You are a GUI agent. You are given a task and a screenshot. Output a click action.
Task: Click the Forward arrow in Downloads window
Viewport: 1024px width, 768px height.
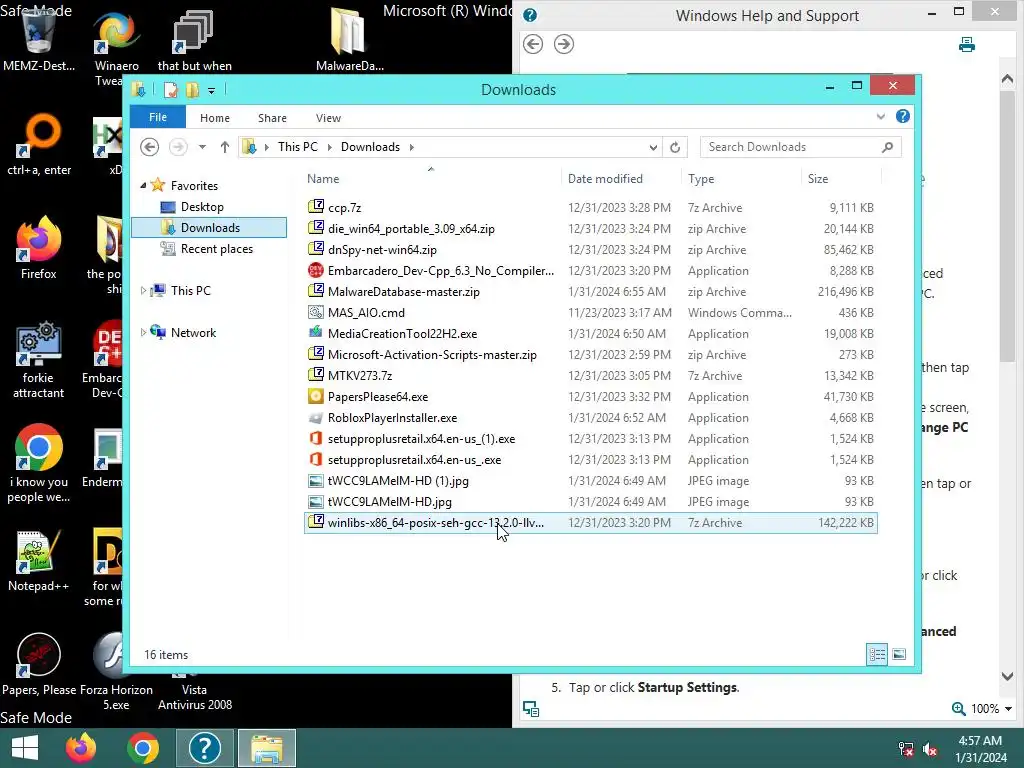[x=178, y=147]
